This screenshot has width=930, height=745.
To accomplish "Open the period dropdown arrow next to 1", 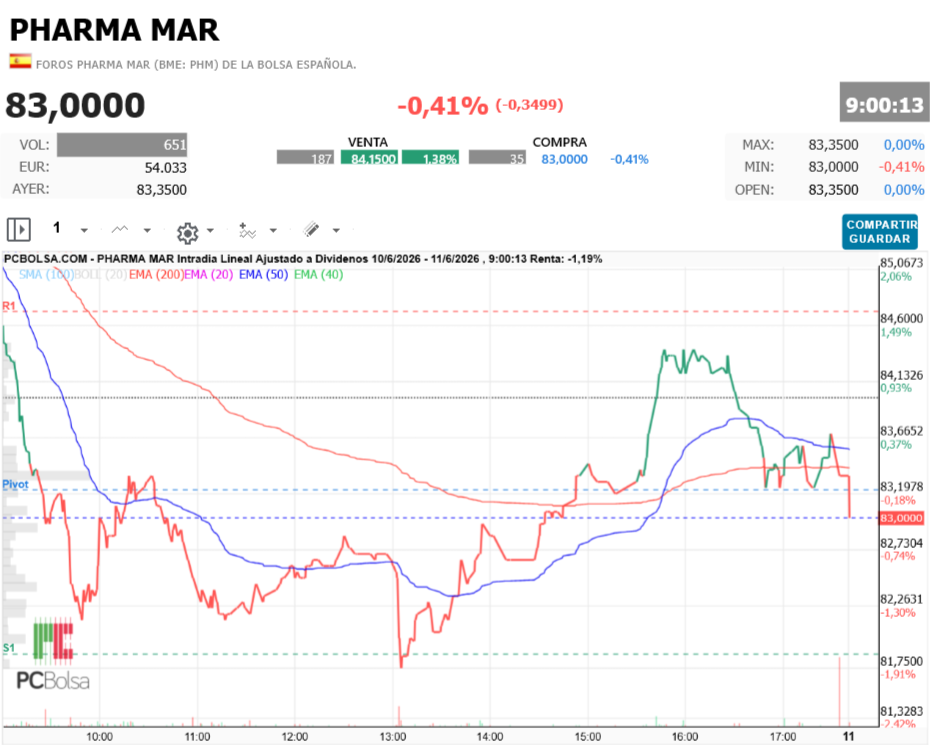I will tap(84, 230).
